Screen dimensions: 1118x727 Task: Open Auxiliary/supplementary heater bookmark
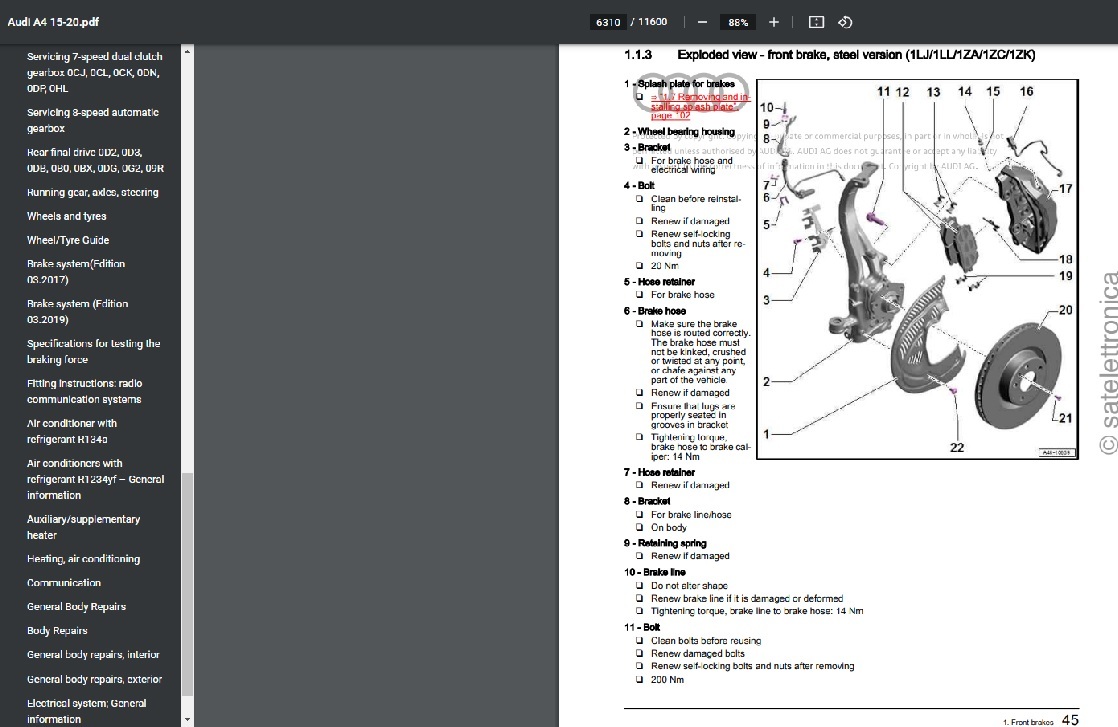point(83,527)
